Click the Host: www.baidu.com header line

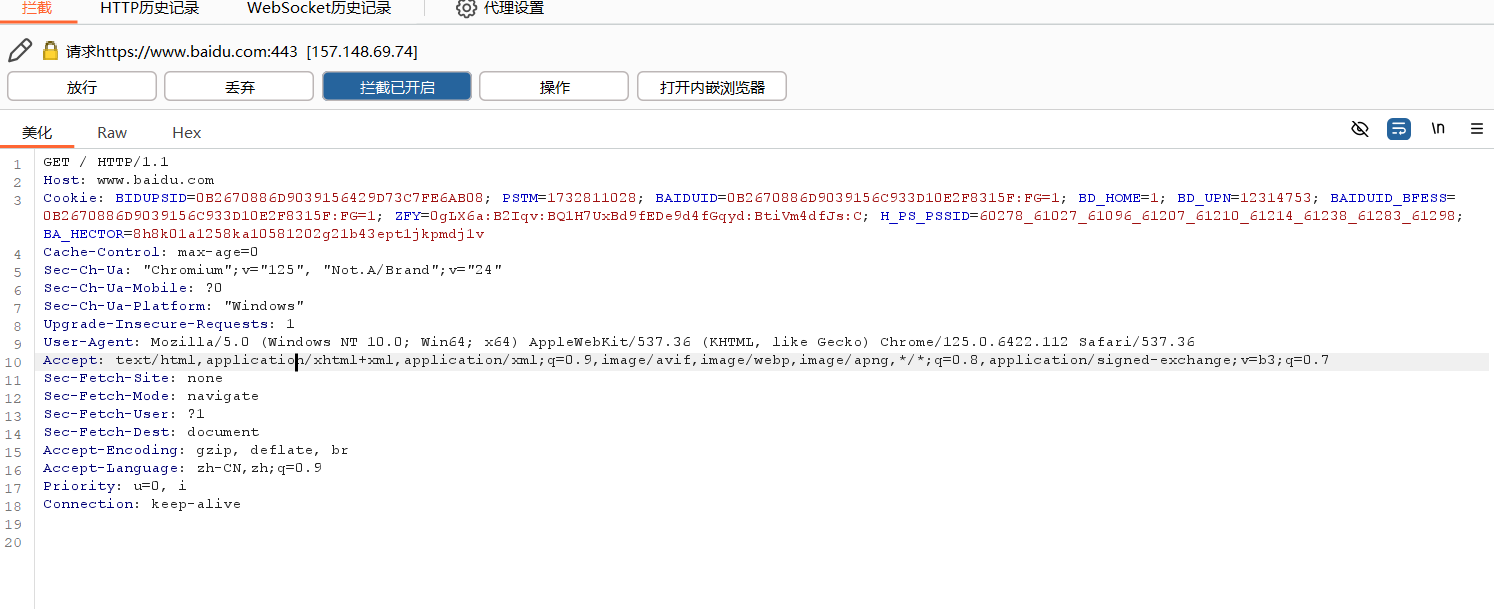coord(128,180)
